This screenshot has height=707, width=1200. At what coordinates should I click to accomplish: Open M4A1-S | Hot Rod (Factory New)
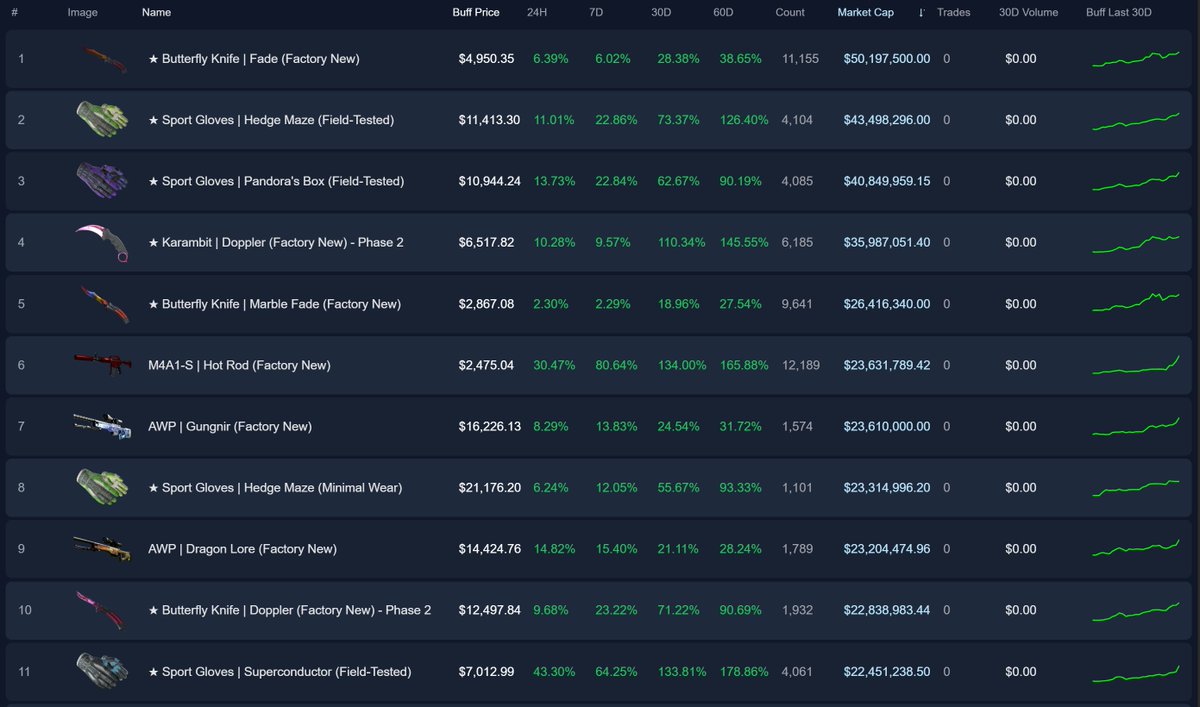[x=239, y=365]
